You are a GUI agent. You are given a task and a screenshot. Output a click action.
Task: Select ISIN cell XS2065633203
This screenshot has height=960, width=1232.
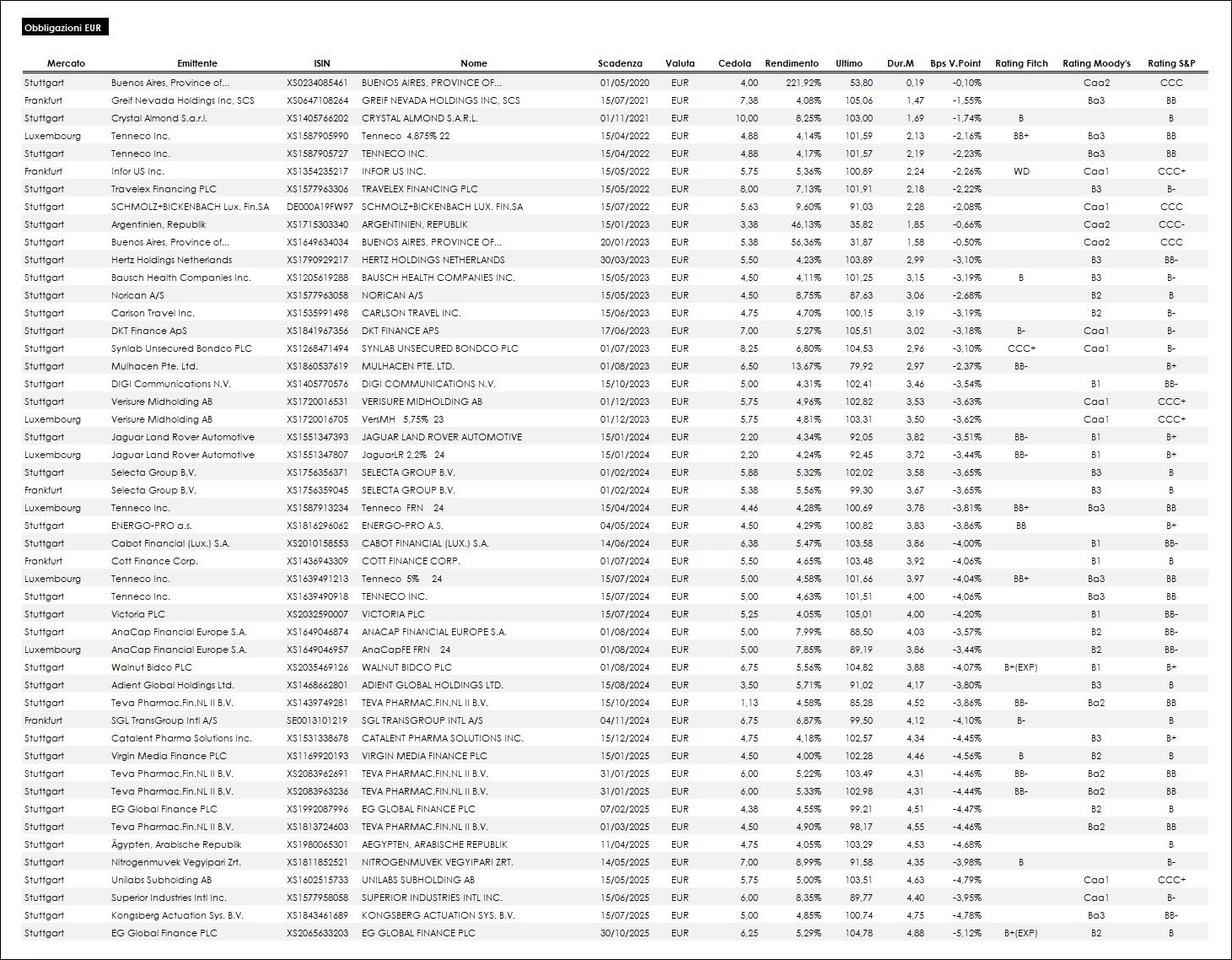[317, 933]
